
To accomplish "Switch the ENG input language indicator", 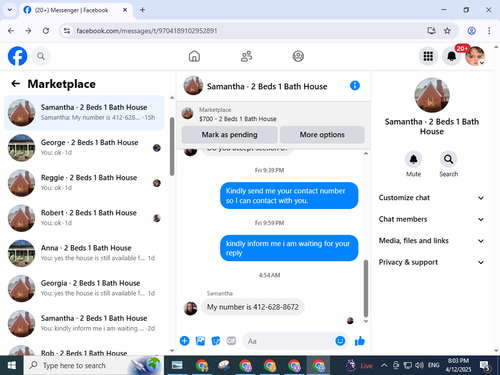I will (x=433, y=365).
